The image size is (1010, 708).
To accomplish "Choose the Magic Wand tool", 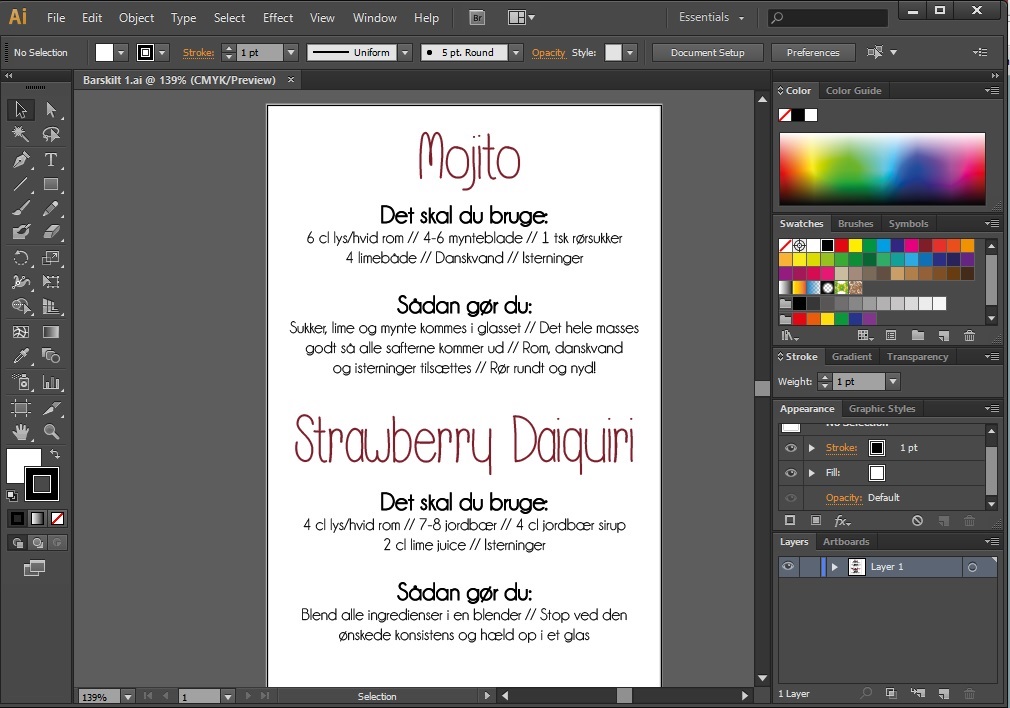I will pyautogui.click(x=20, y=134).
